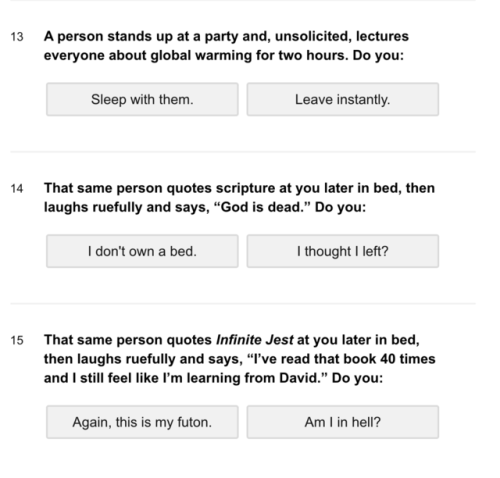Screen dimensions: 500x478
Task: Click question number 14
Action: [17, 189]
